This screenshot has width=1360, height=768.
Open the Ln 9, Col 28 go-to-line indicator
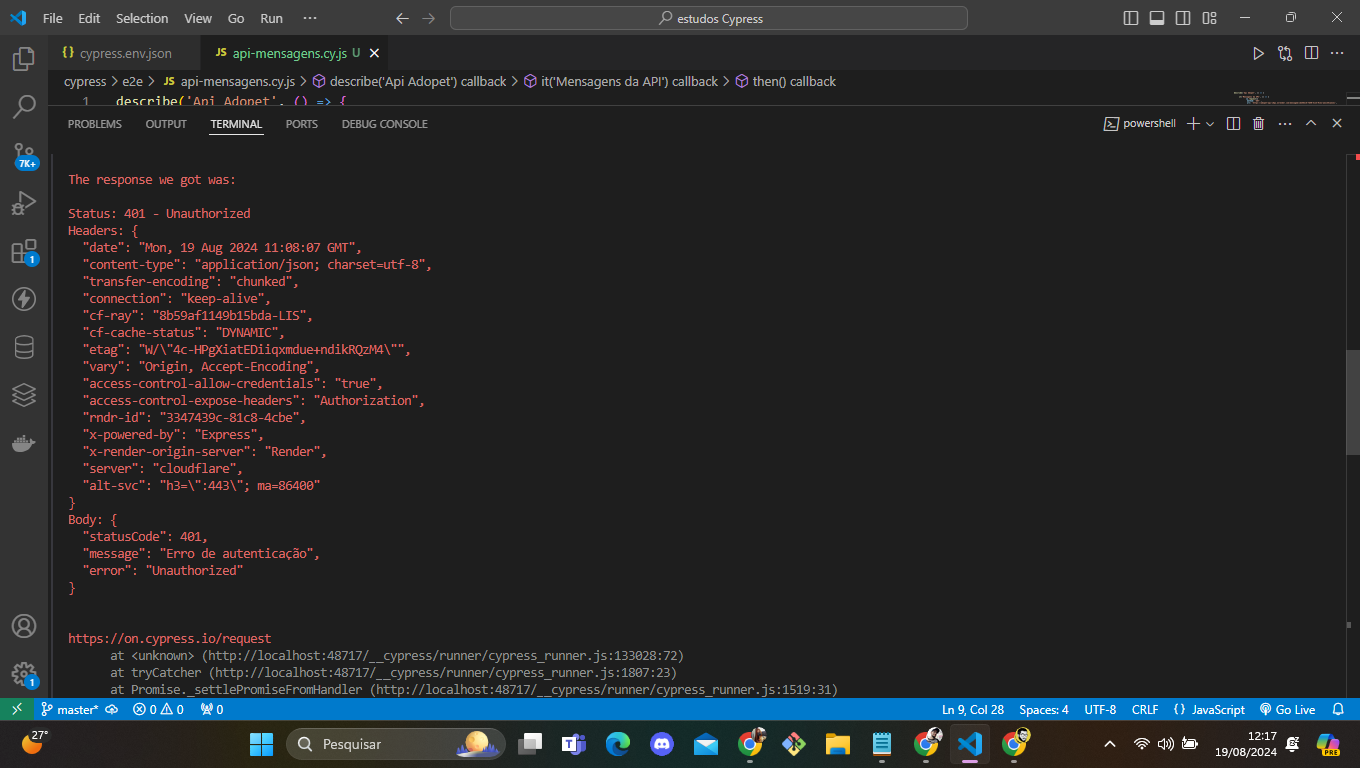973,709
